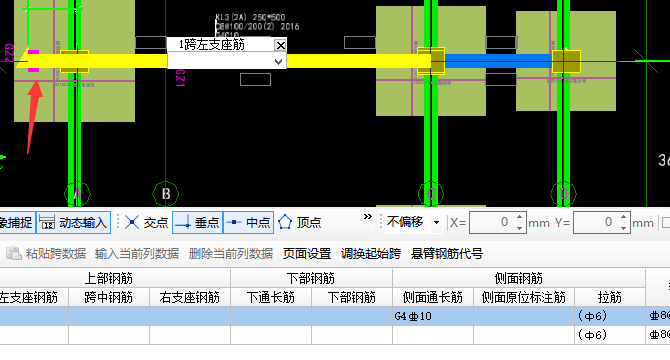The height and width of the screenshot is (360, 670).
Task: Click the 跨中钢筋 column header
Action: coord(109,297)
